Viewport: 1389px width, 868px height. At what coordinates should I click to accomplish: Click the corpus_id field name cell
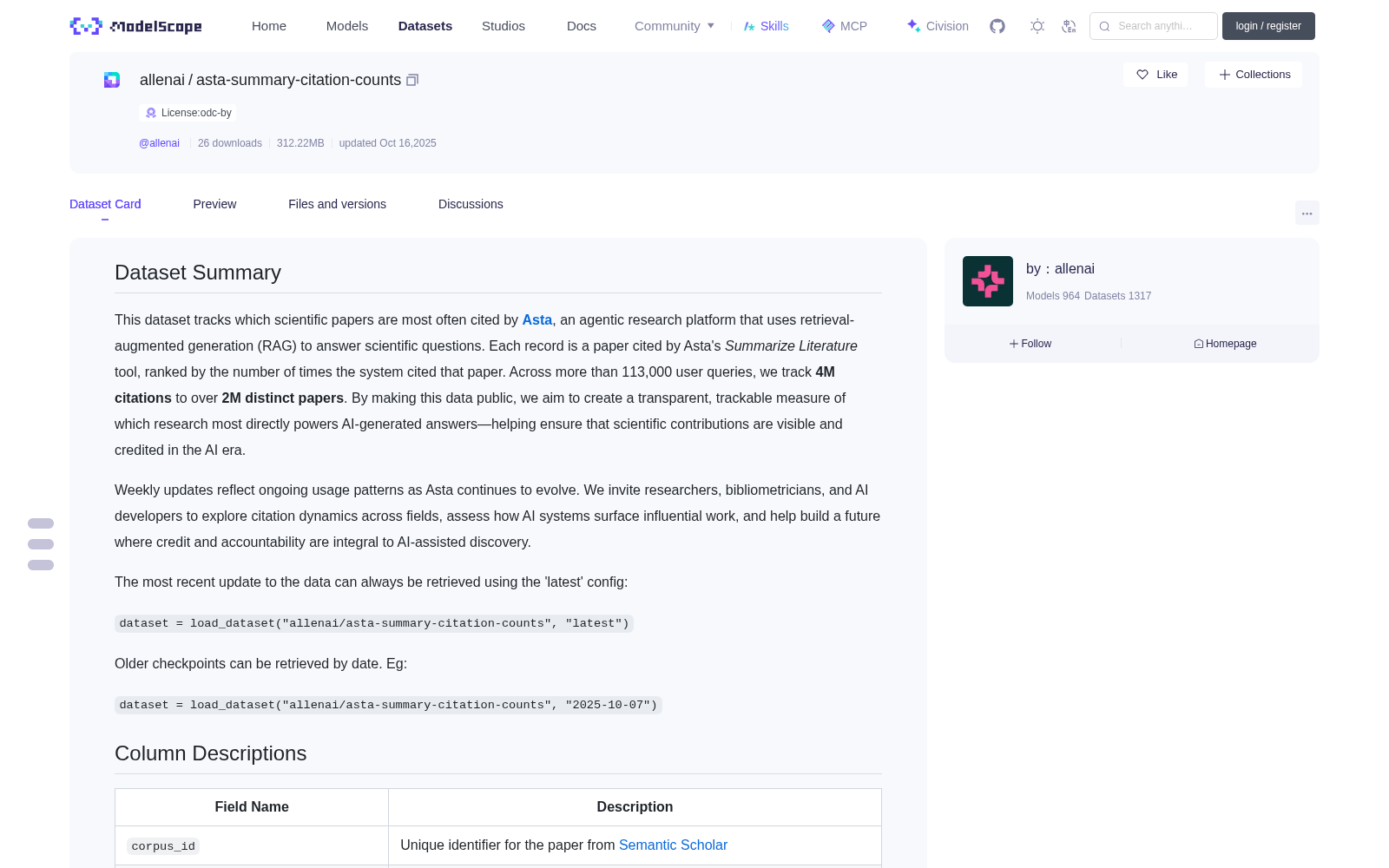pos(252,845)
